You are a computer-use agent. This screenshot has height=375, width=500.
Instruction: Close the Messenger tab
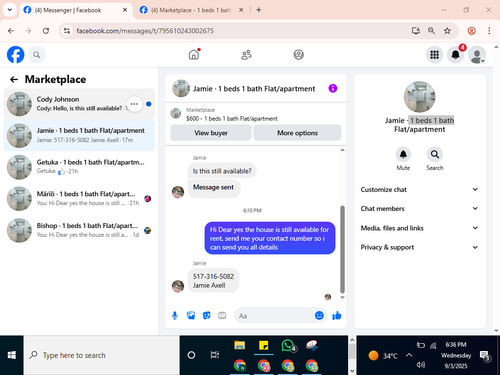point(125,10)
